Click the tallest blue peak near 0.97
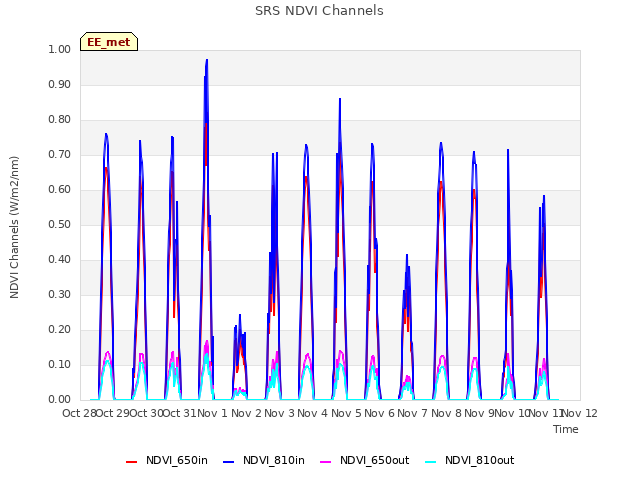 207,60
